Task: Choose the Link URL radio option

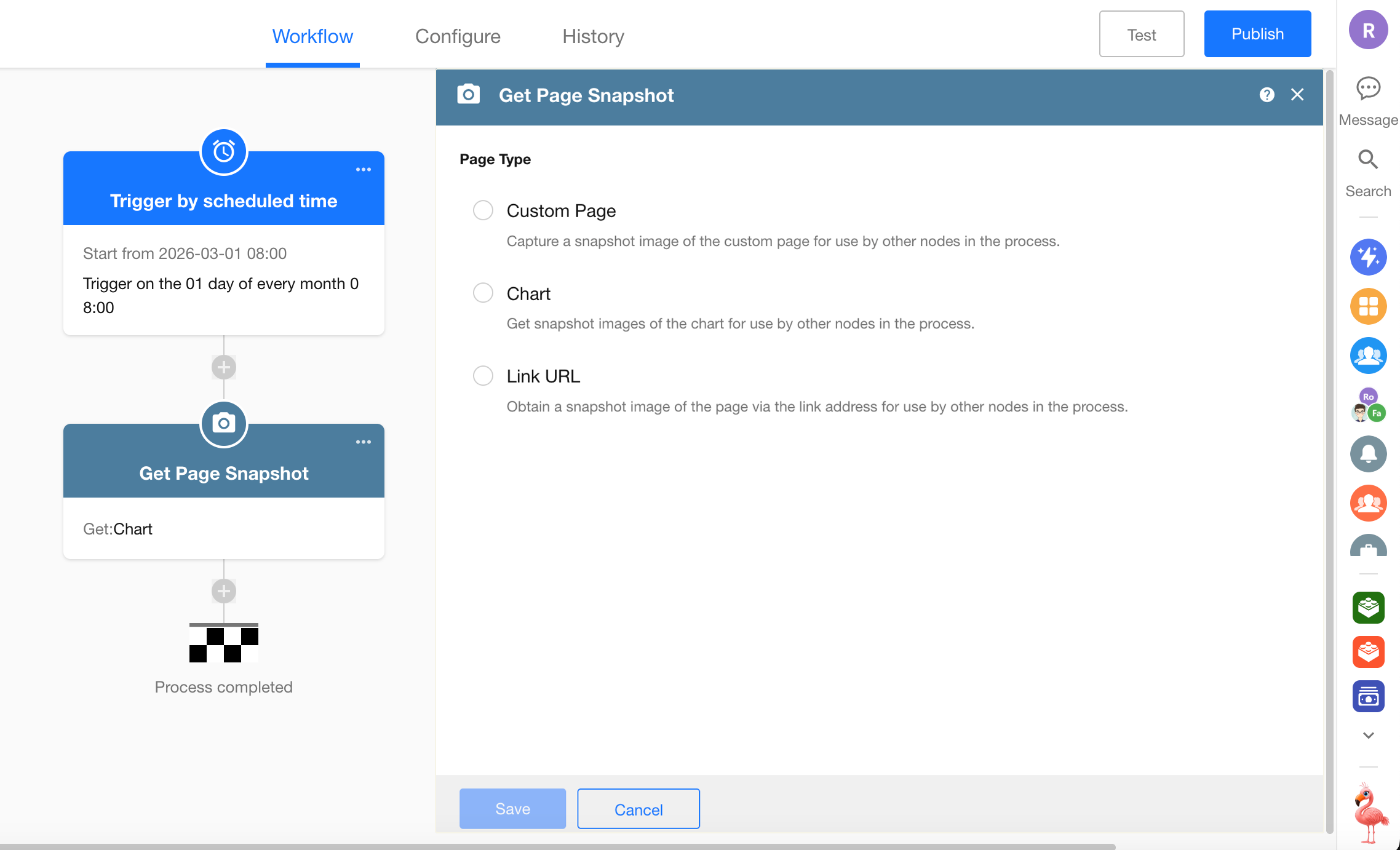Action: (483, 376)
